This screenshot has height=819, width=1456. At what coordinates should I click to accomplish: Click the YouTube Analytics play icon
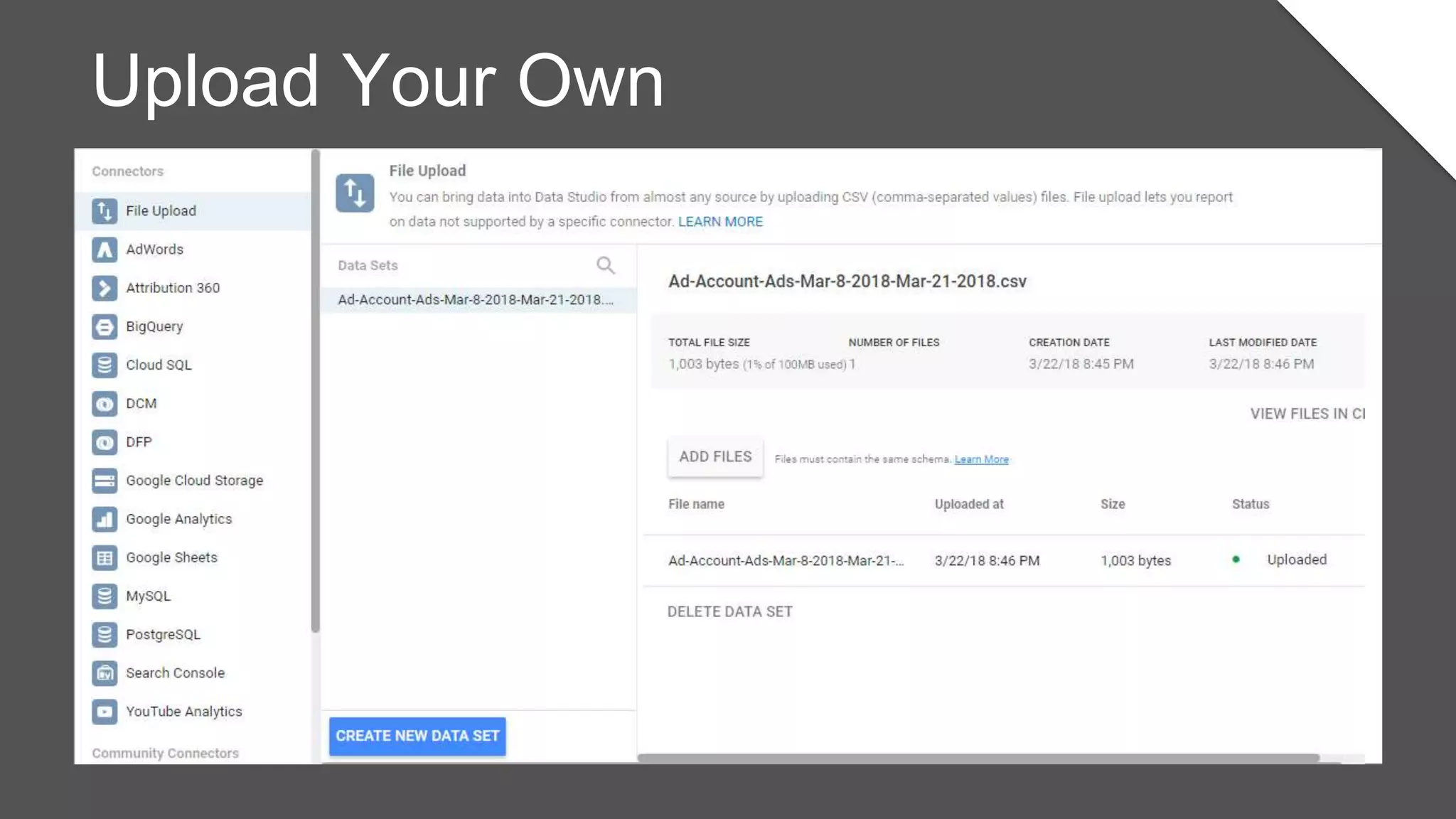click(x=105, y=712)
